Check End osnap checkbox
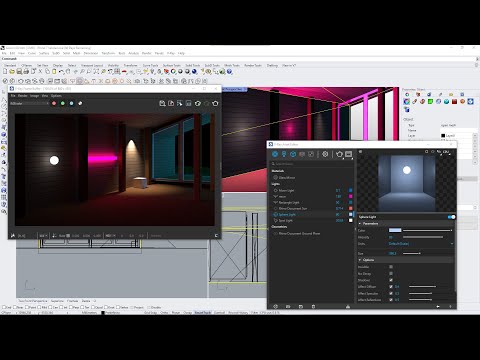The height and width of the screenshot is (360, 480). [x=4, y=307]
